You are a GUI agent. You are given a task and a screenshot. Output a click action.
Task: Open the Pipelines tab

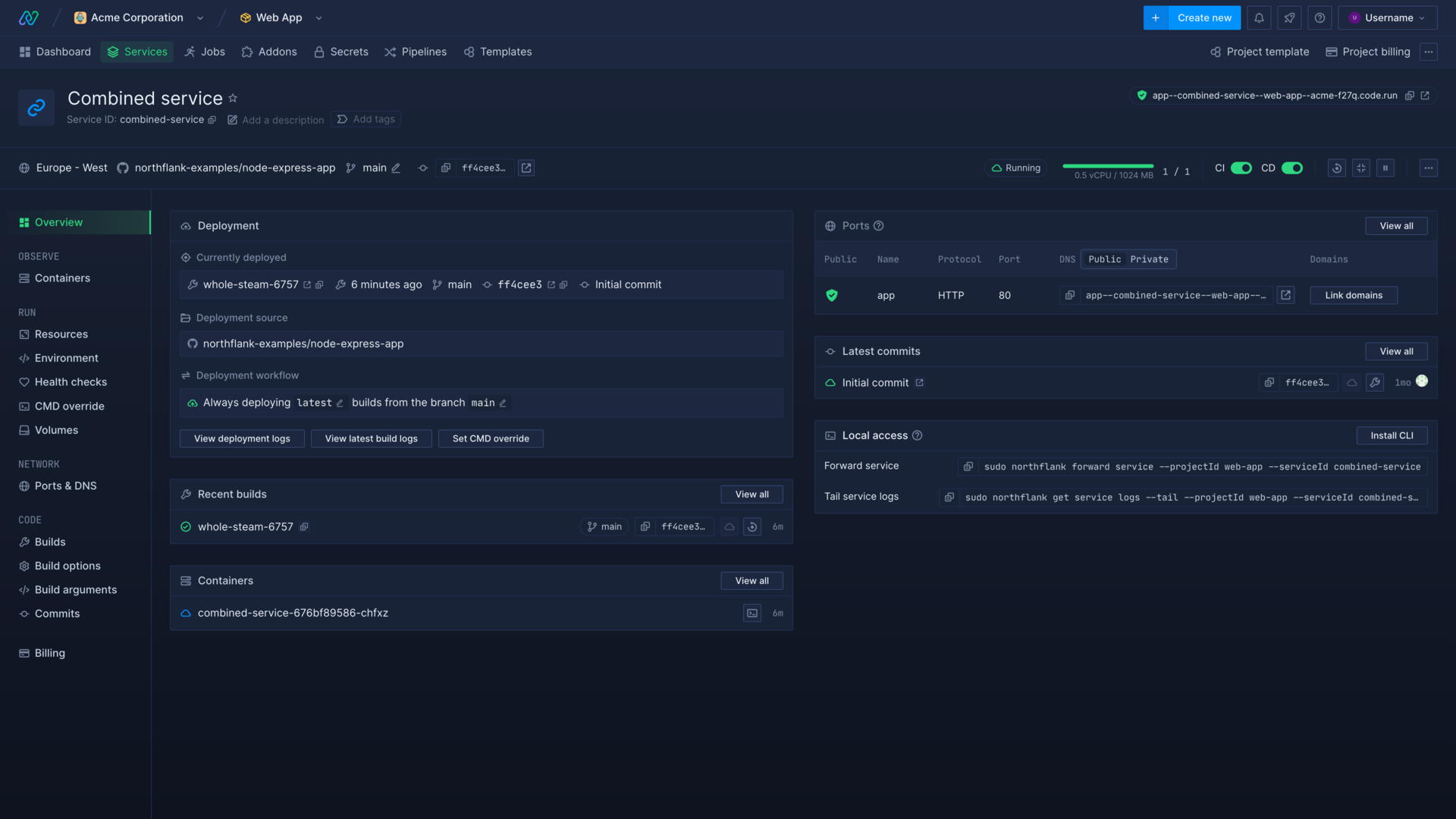[x=416, y=52]
